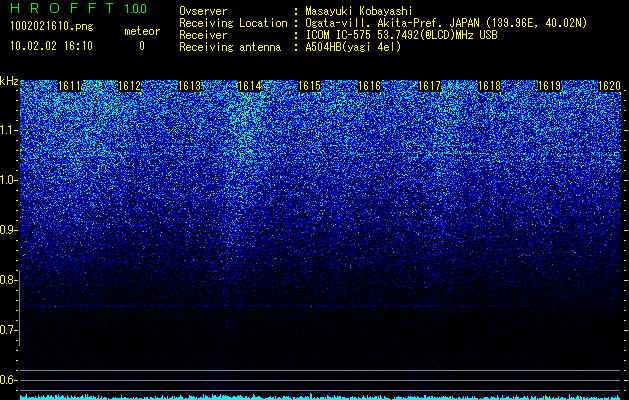629x400 pixels.
Task: Click the version number 1.0.0
Action: [135, 8]
